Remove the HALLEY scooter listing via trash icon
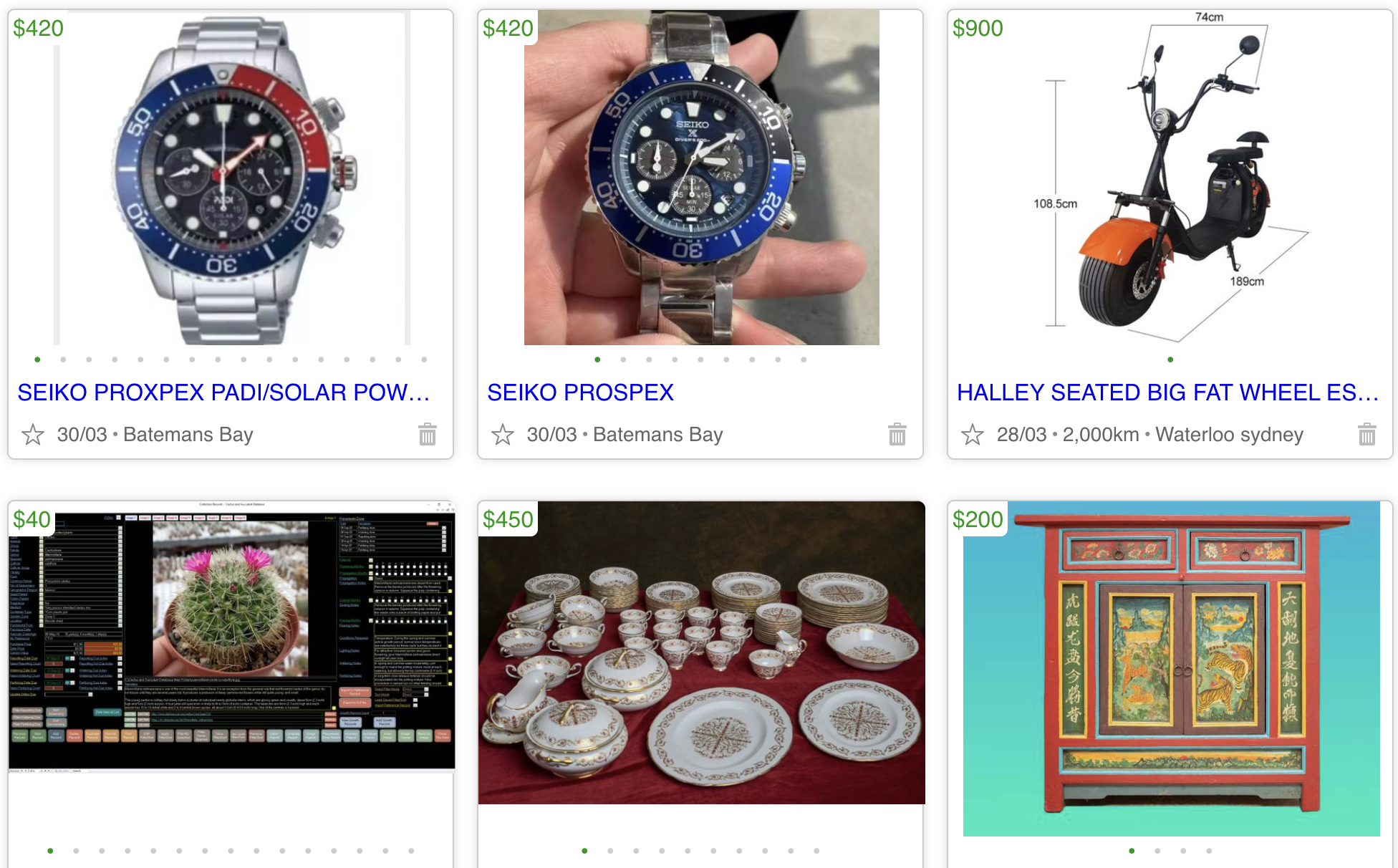This screenshot has height=868, width=1398. click(x=1367, y=435)
